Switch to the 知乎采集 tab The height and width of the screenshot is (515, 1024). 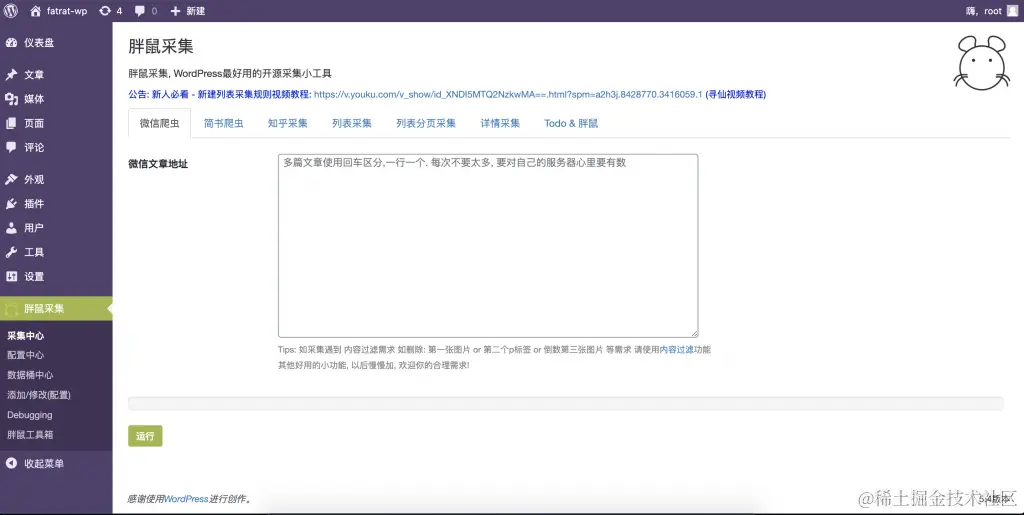click(x=287, y=123)
